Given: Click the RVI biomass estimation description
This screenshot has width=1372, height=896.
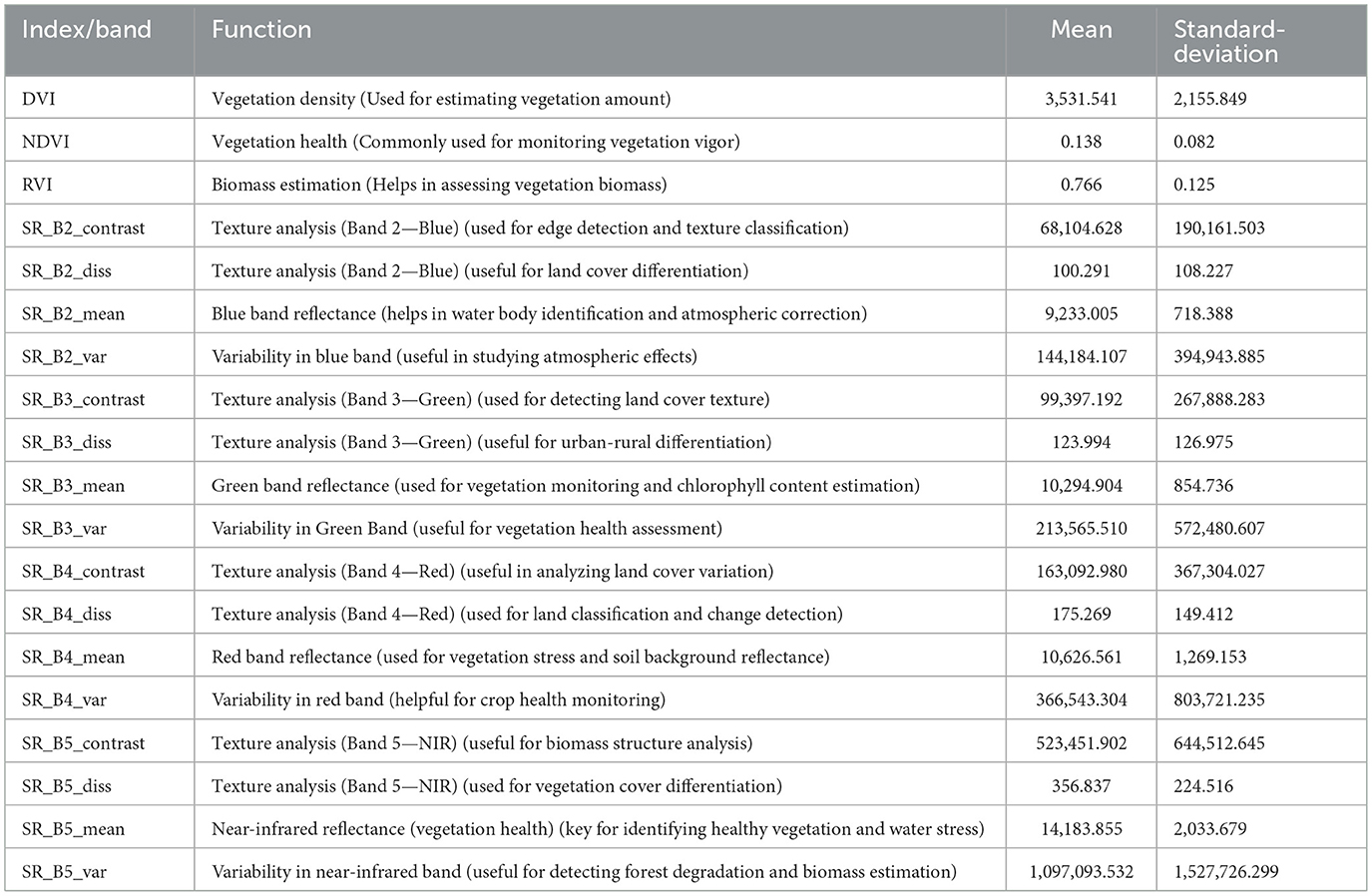Looking at the screenshot, I should [x=439, y=185].
